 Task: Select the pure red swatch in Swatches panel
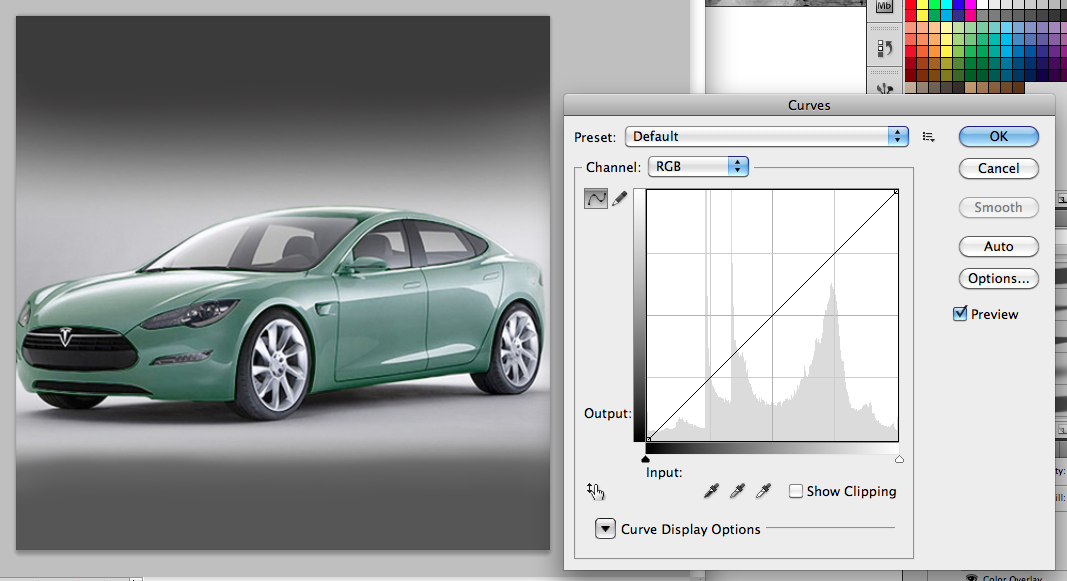click(x=910, y=5)
